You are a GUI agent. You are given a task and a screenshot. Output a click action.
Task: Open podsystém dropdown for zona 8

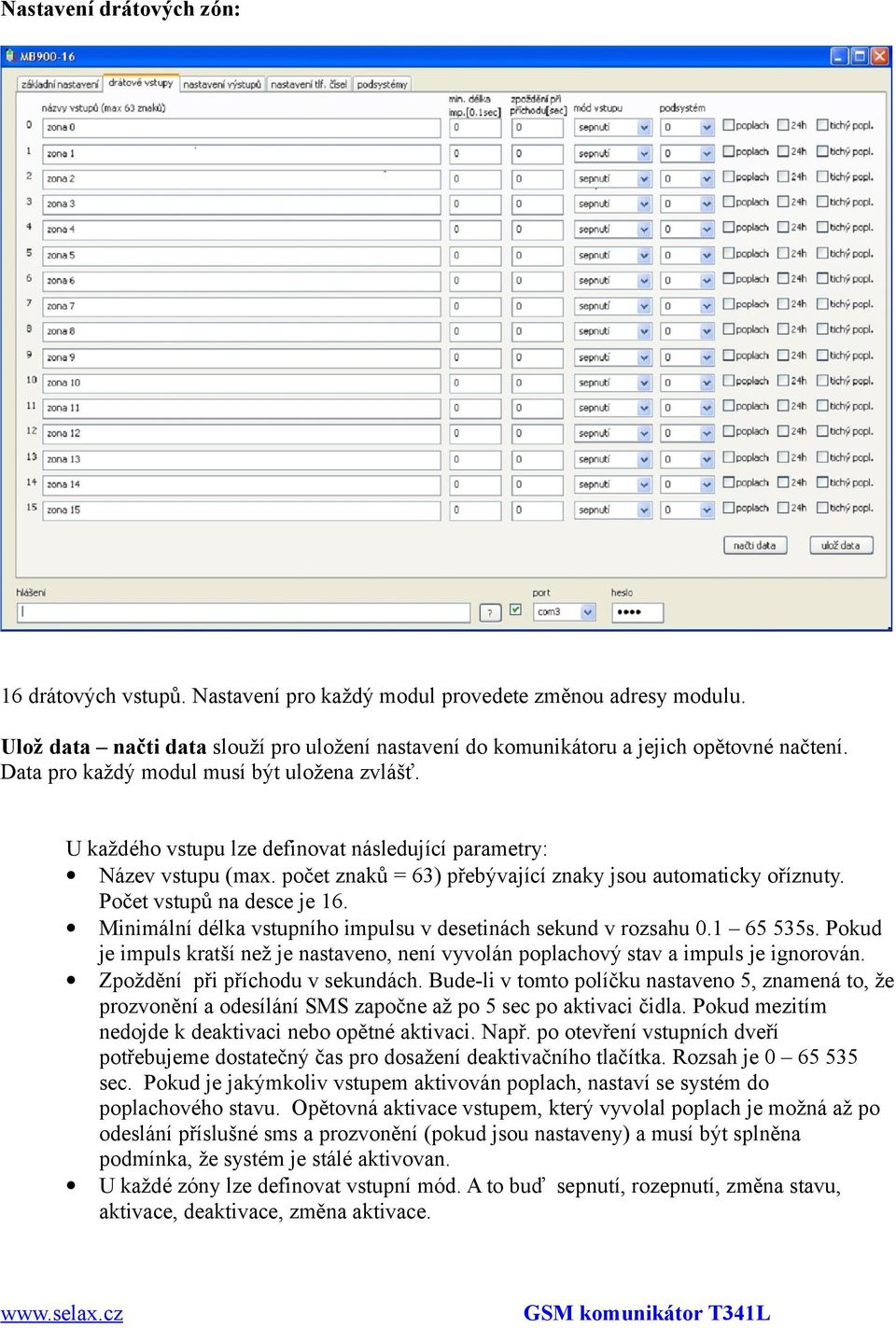pos(687,331)
